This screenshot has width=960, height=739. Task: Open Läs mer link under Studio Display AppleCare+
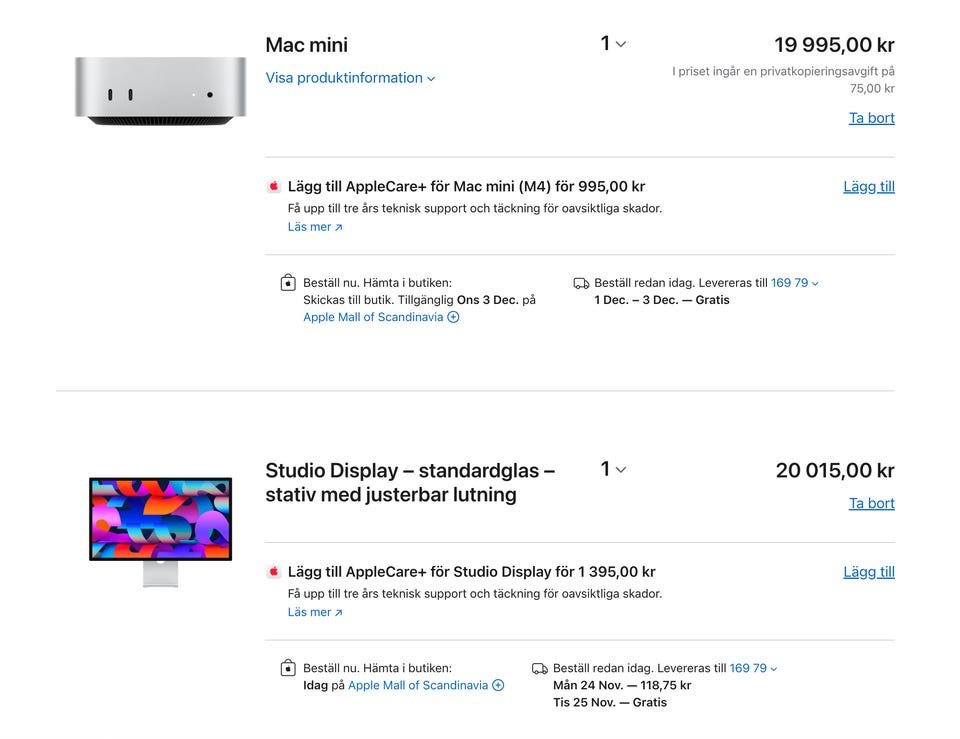[315, 612]
